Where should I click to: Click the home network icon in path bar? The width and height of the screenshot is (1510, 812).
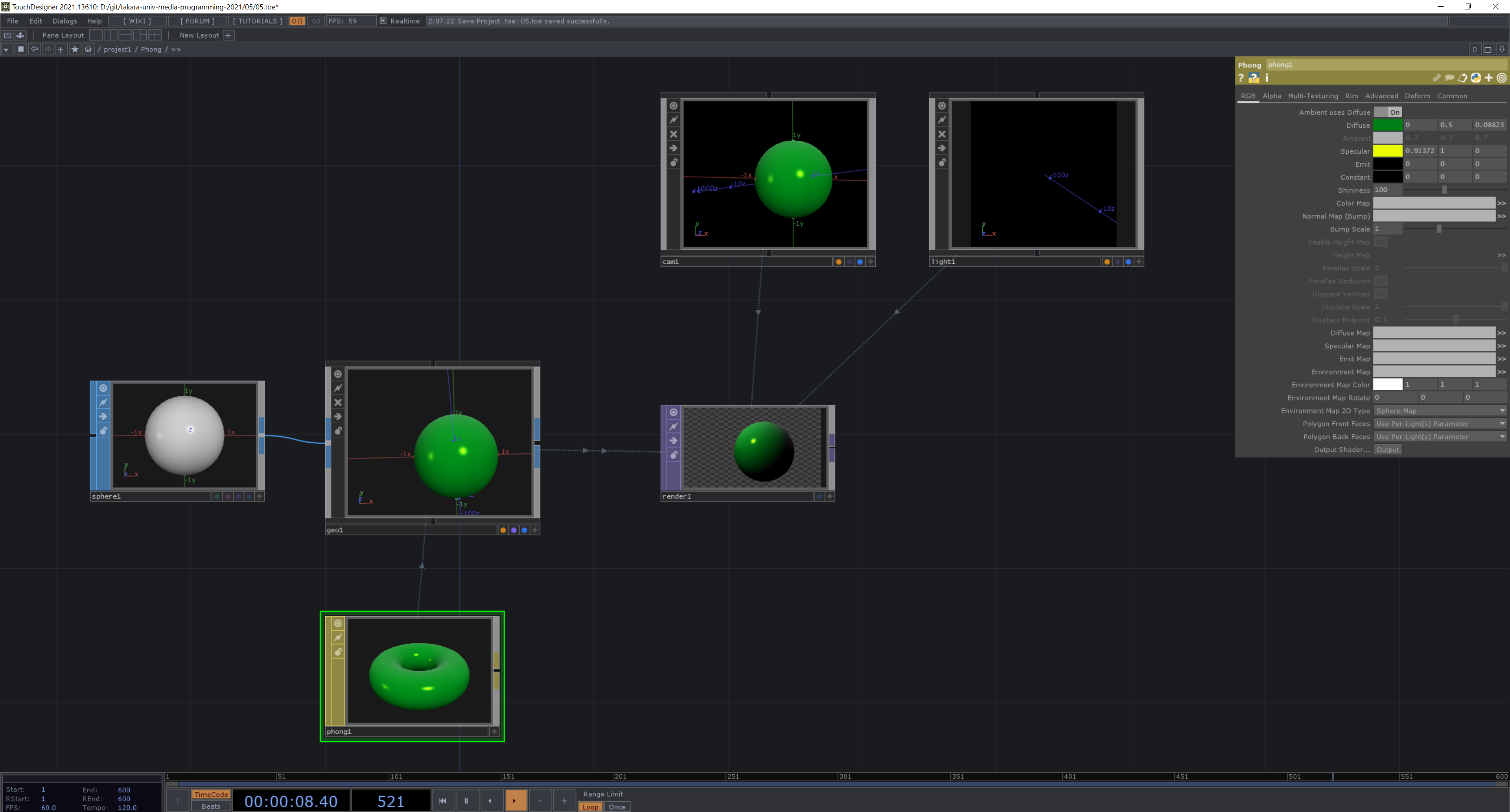tap(88, 49)
